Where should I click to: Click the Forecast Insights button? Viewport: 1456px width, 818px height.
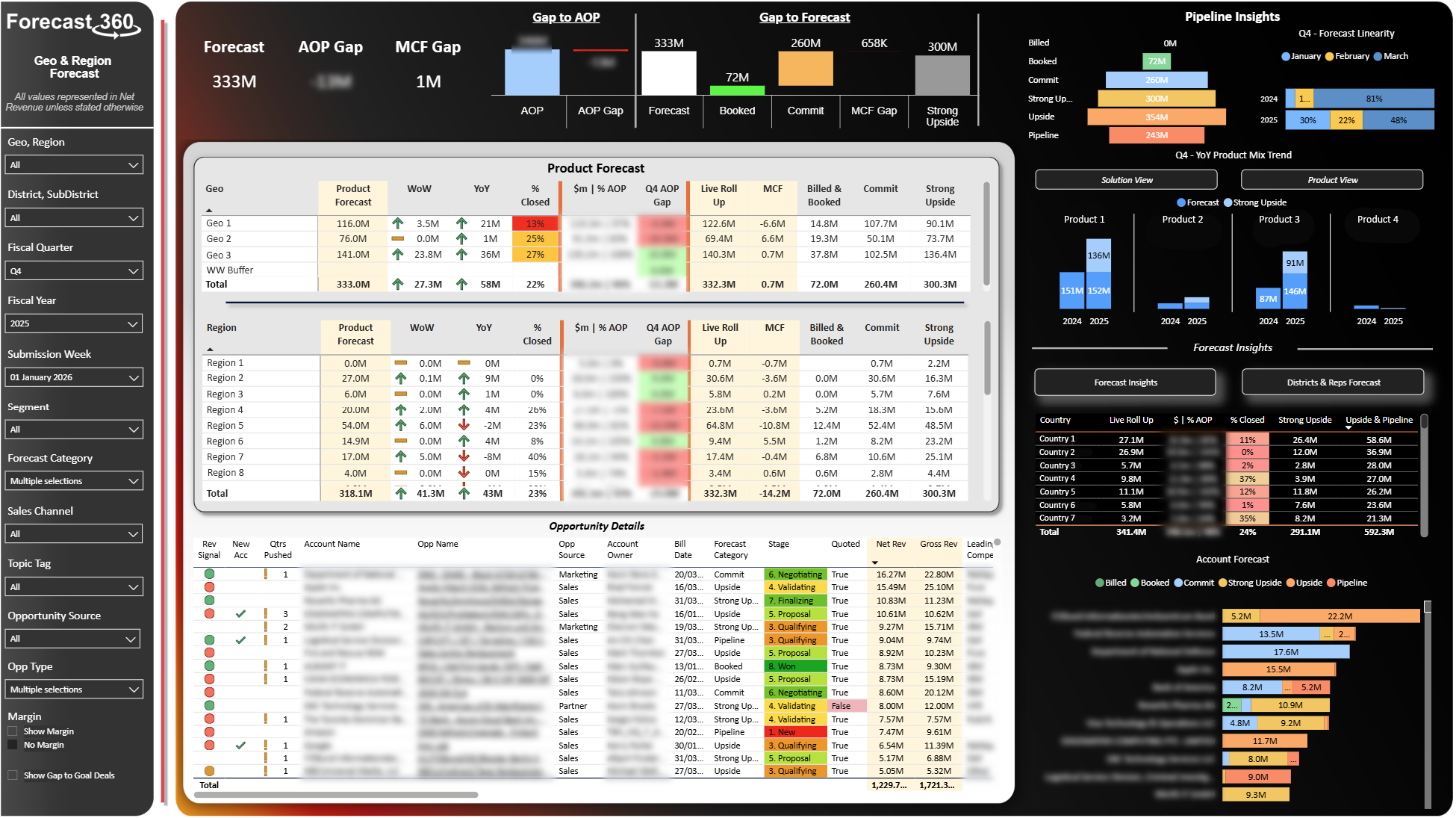1124,382
